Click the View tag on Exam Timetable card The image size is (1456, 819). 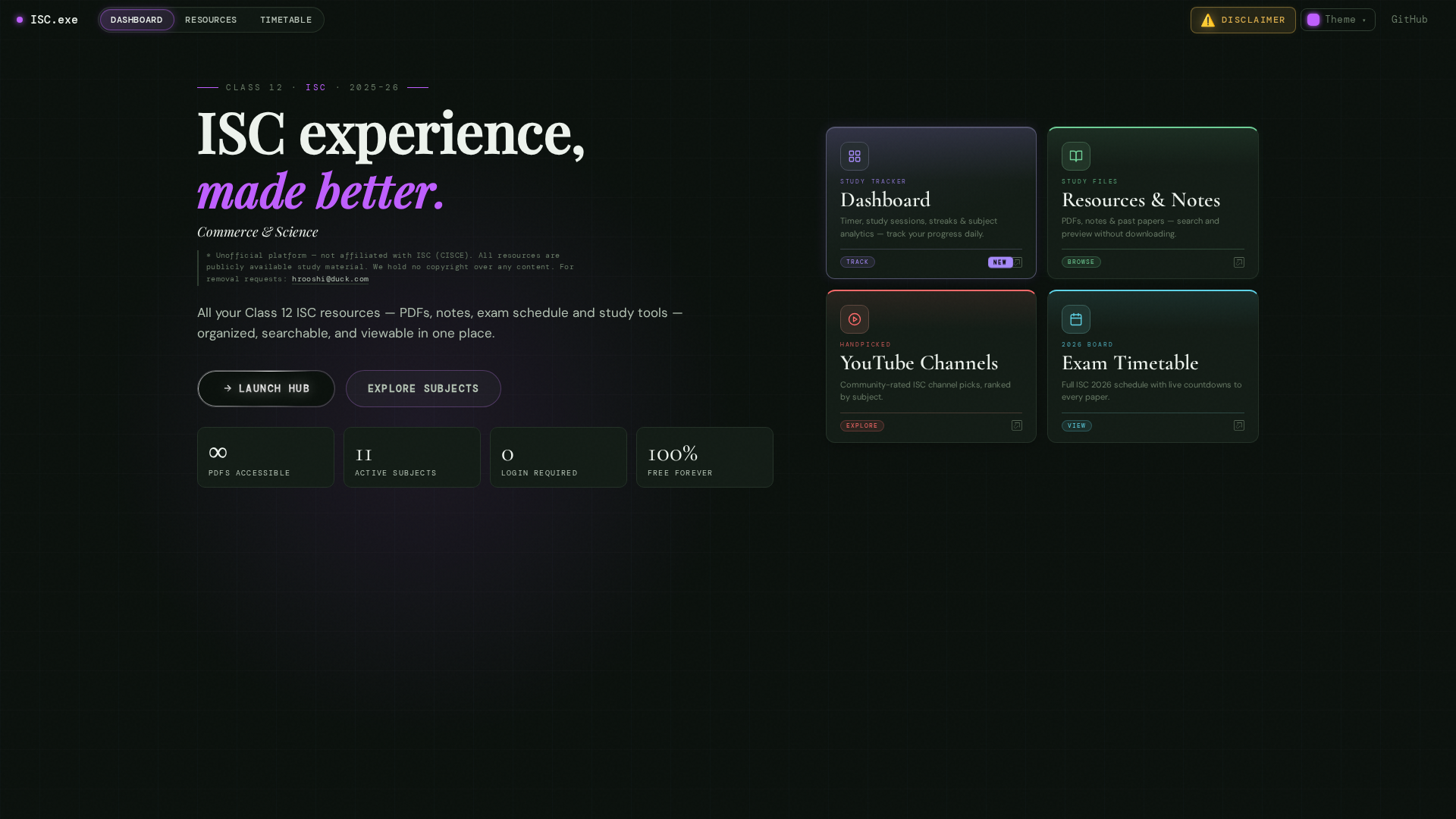(x=1076, y=425)
